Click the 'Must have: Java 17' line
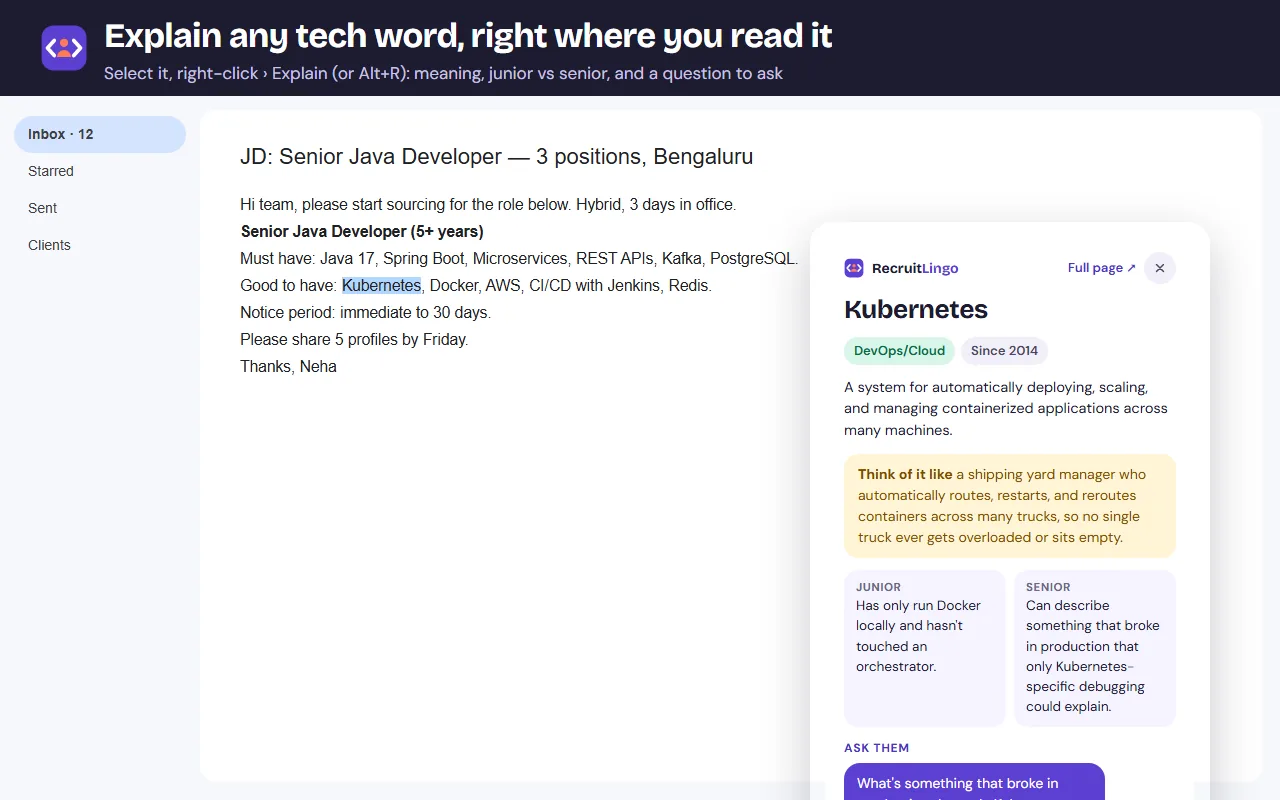Image resolution: width=1280 pixels, height=800 pixels. [x=519, y=258]
